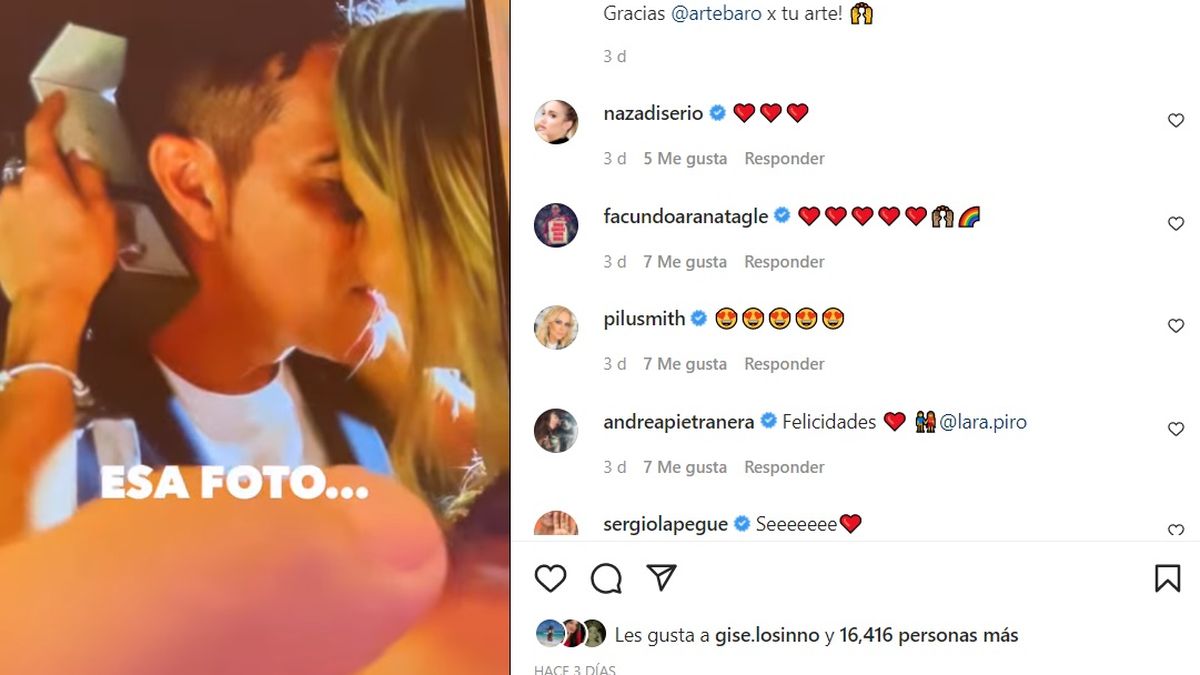Open comments via the speech bubble icon
Image resolution: width=1200 pixels, height=675 pixels.
(606, 578)
